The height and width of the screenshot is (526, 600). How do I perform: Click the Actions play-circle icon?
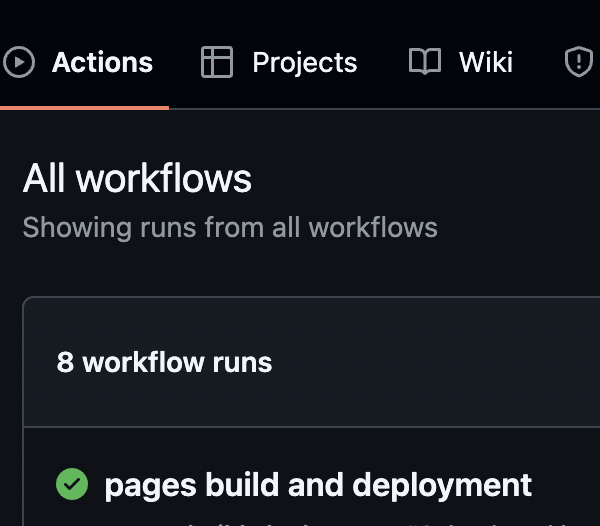pos(19,63)
